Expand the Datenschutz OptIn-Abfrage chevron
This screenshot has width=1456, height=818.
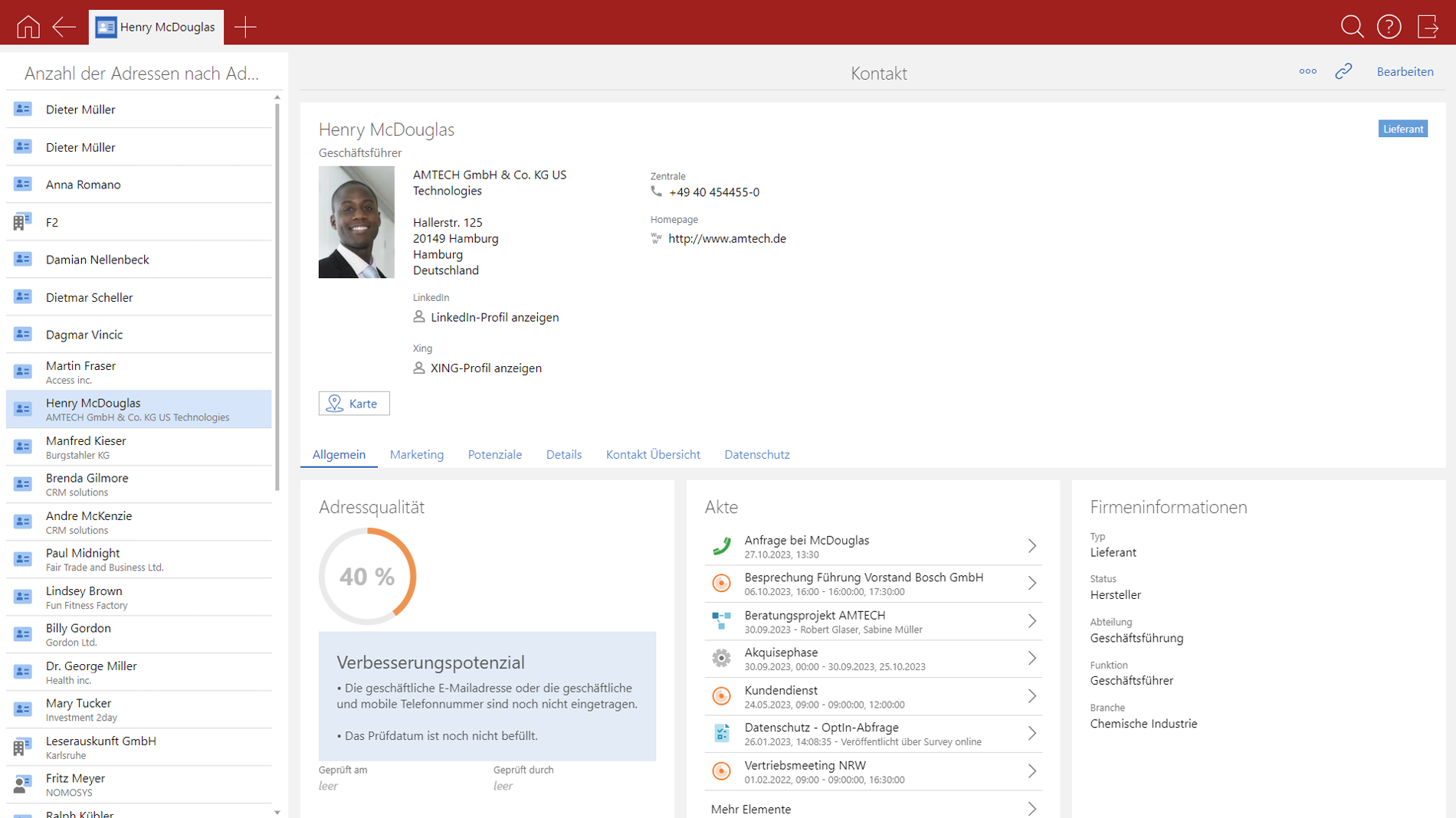tap(1032, 733)
